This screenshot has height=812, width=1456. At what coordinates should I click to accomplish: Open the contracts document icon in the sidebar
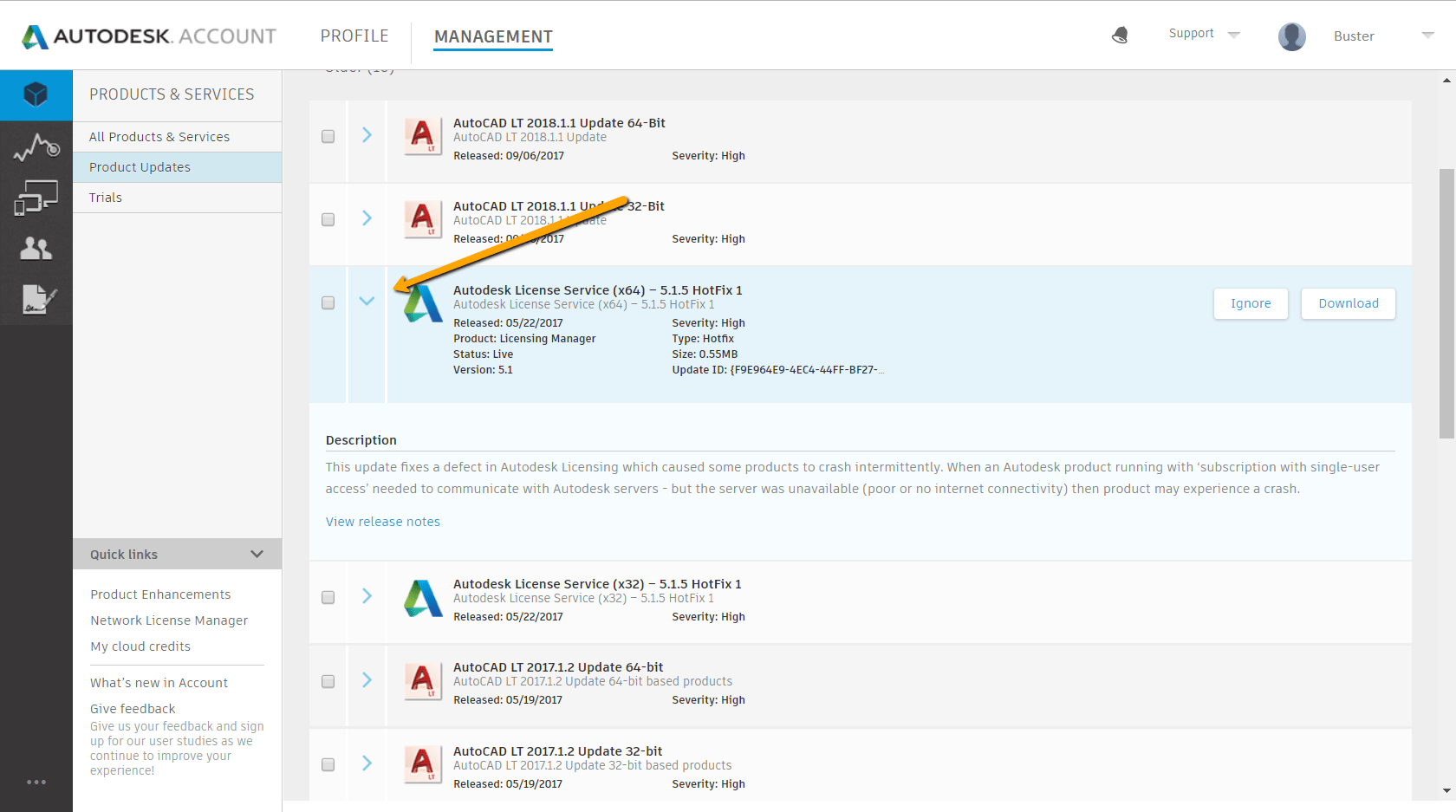(x=37, y=300)
